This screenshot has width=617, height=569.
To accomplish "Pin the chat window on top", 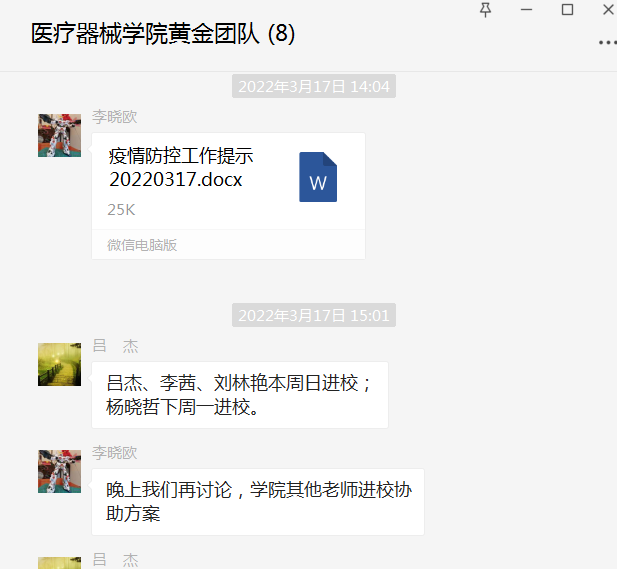I will pos(486,10).
